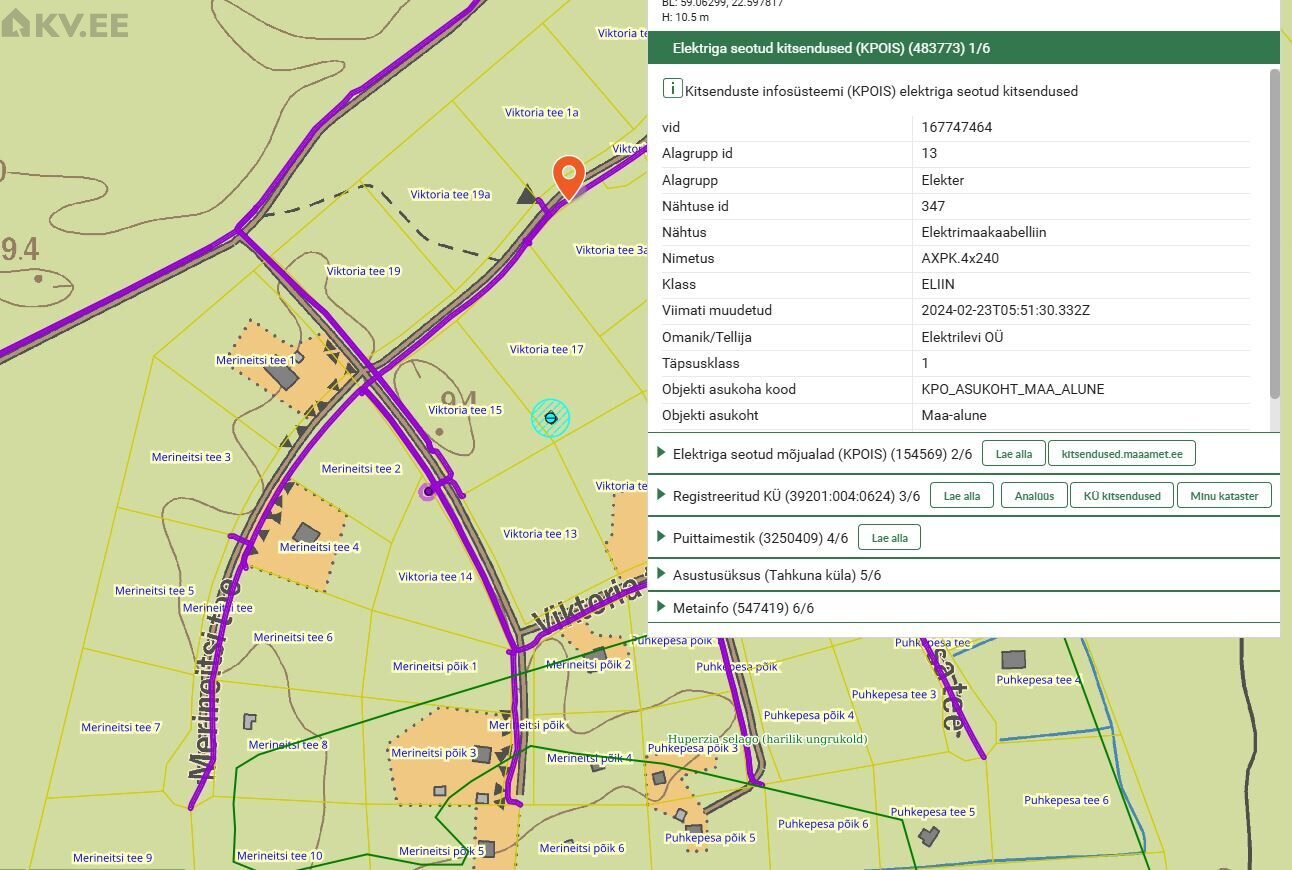
Task: Click the KÜ kitsendused button
Action: [x=1121, y=496]
